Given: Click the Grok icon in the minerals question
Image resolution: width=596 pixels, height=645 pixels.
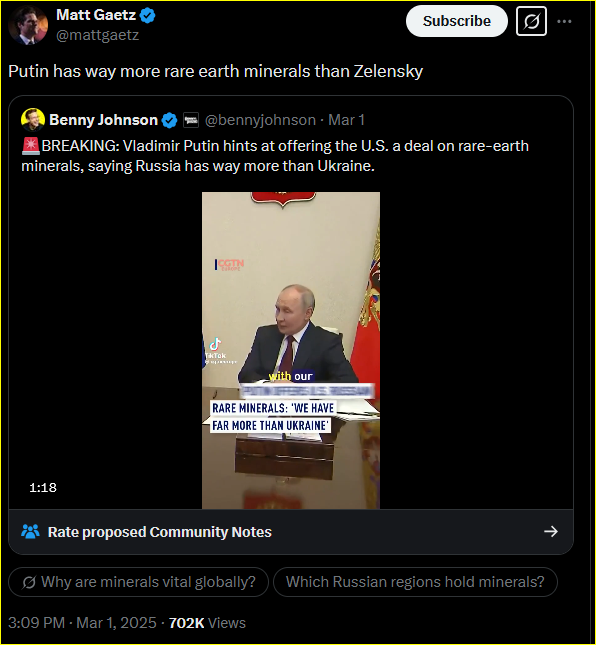Looking at the screenshot, I should point(29,582).
